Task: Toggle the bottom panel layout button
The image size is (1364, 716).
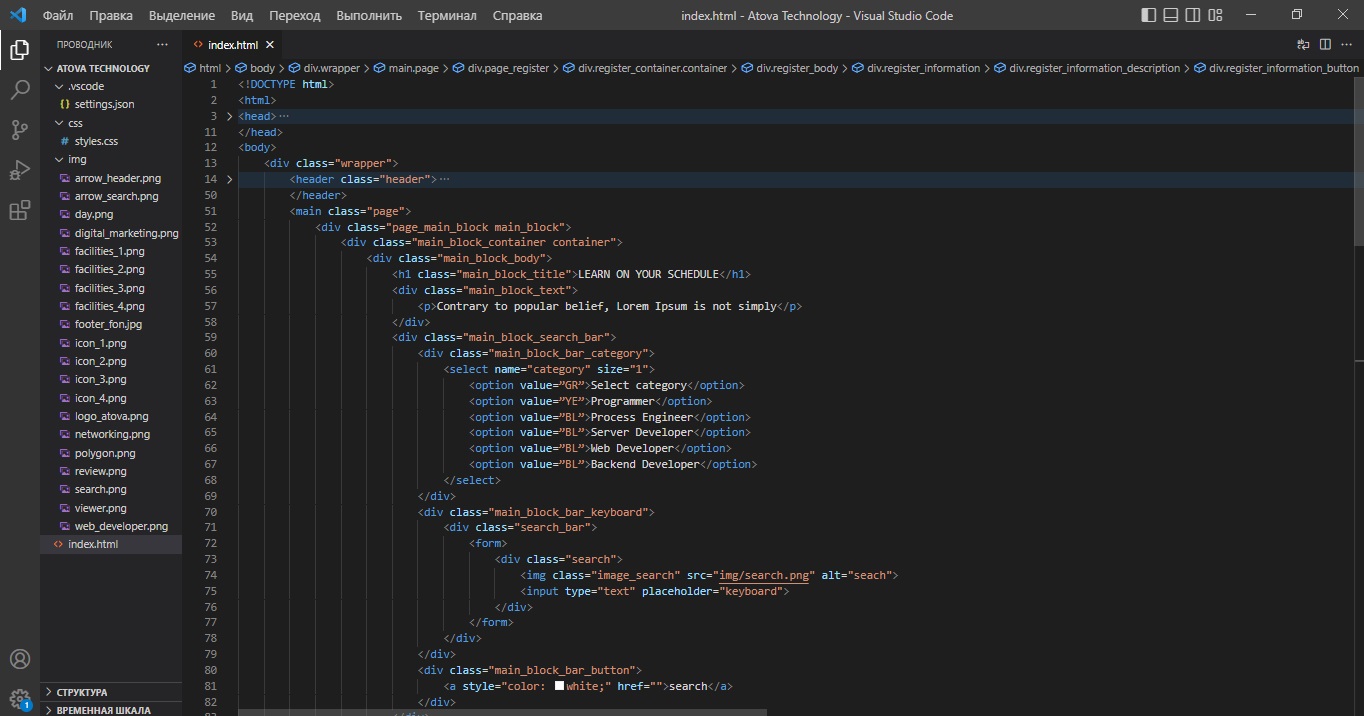Action: (x=1171, y=15)
